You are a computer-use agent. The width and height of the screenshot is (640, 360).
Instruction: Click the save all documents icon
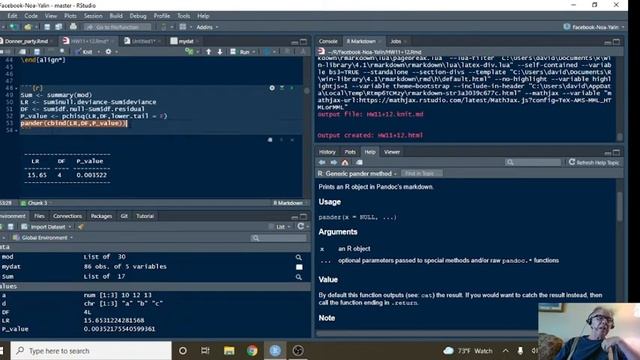pyautogui.click(x=58, y=27)
